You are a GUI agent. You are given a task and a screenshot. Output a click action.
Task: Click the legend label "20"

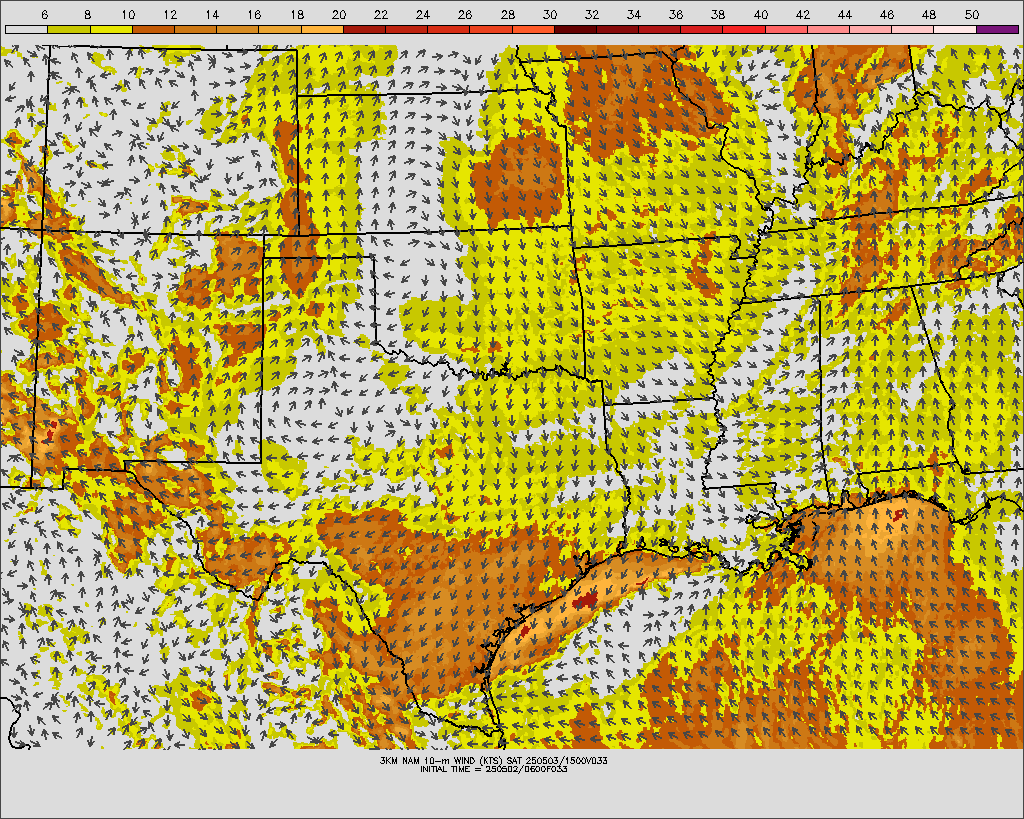338,14
